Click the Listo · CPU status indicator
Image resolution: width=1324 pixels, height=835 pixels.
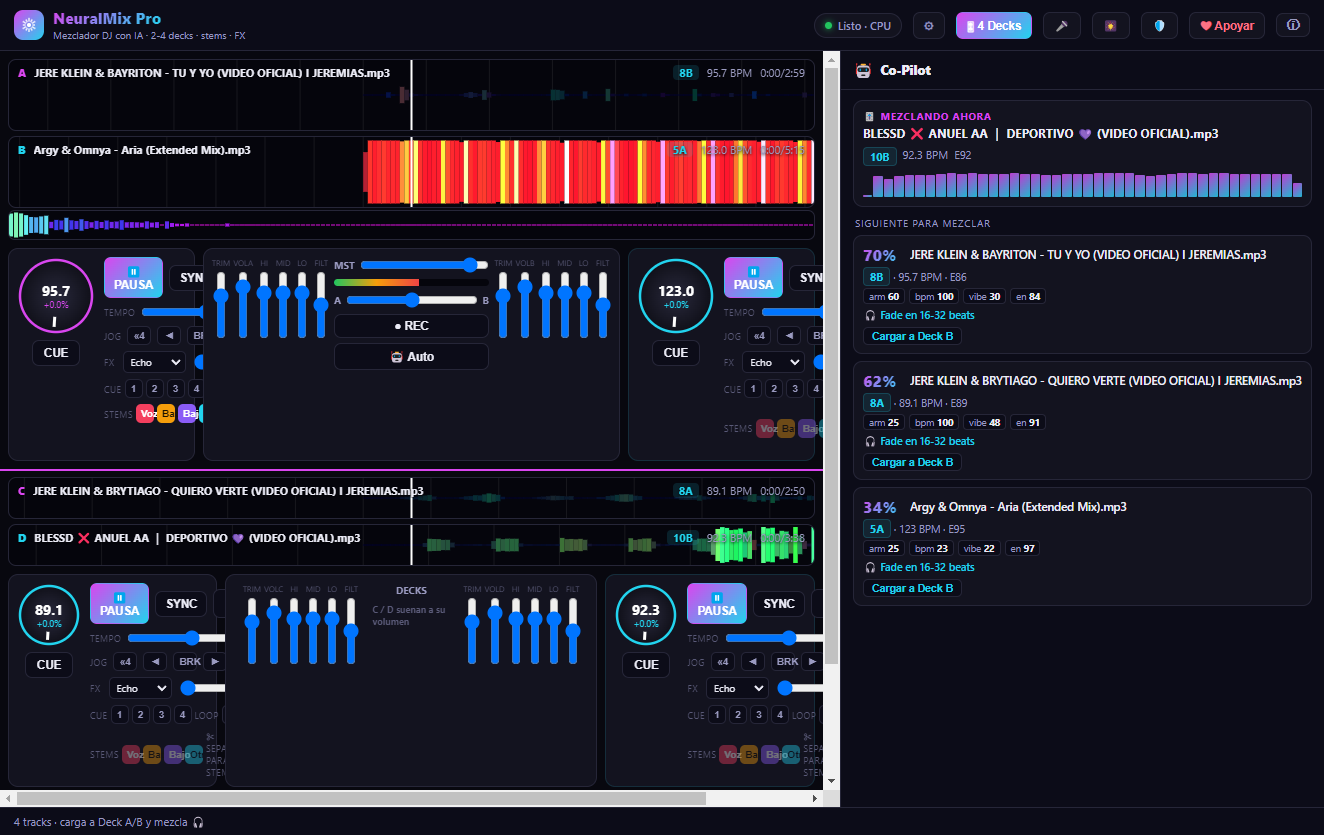(858, 26)
